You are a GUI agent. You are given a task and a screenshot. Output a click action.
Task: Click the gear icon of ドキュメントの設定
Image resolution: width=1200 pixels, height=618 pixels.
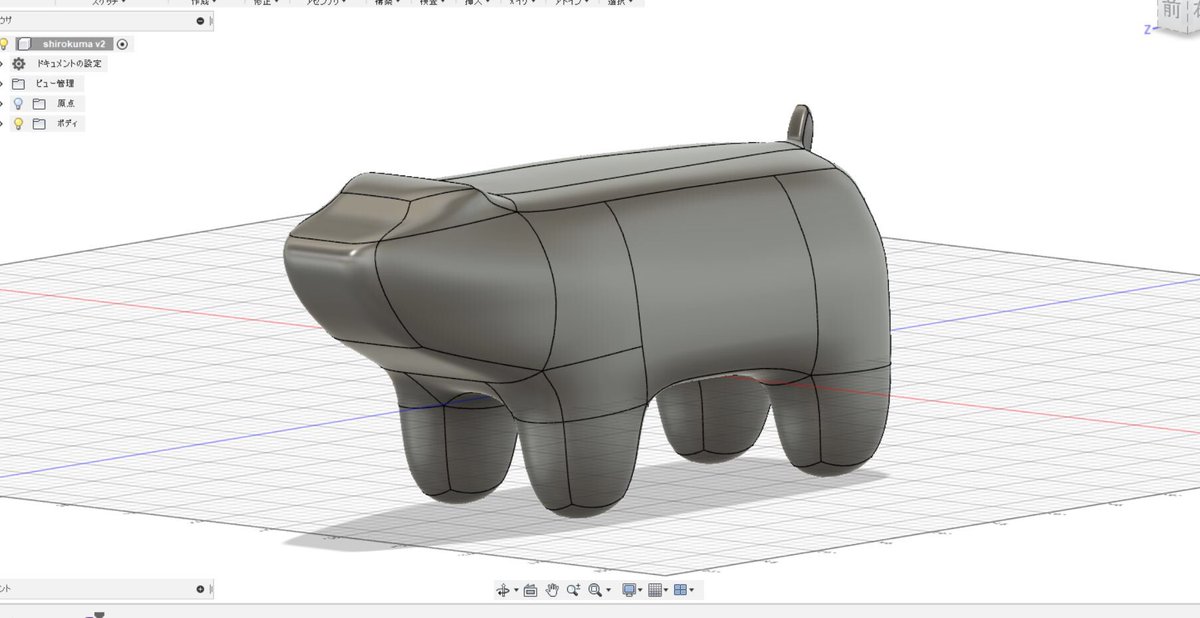tap(18, 64)
